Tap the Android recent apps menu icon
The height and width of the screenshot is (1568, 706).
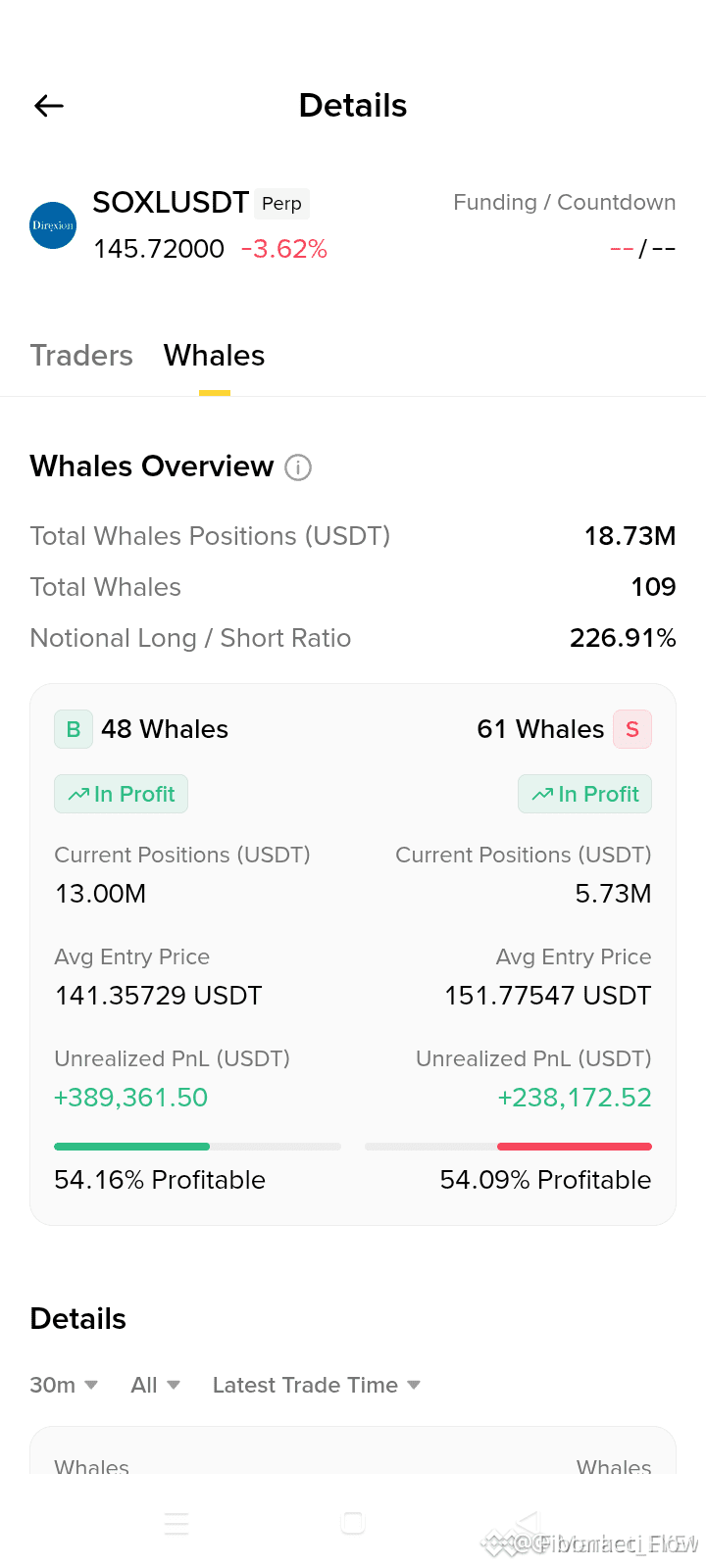(176, 1523)
